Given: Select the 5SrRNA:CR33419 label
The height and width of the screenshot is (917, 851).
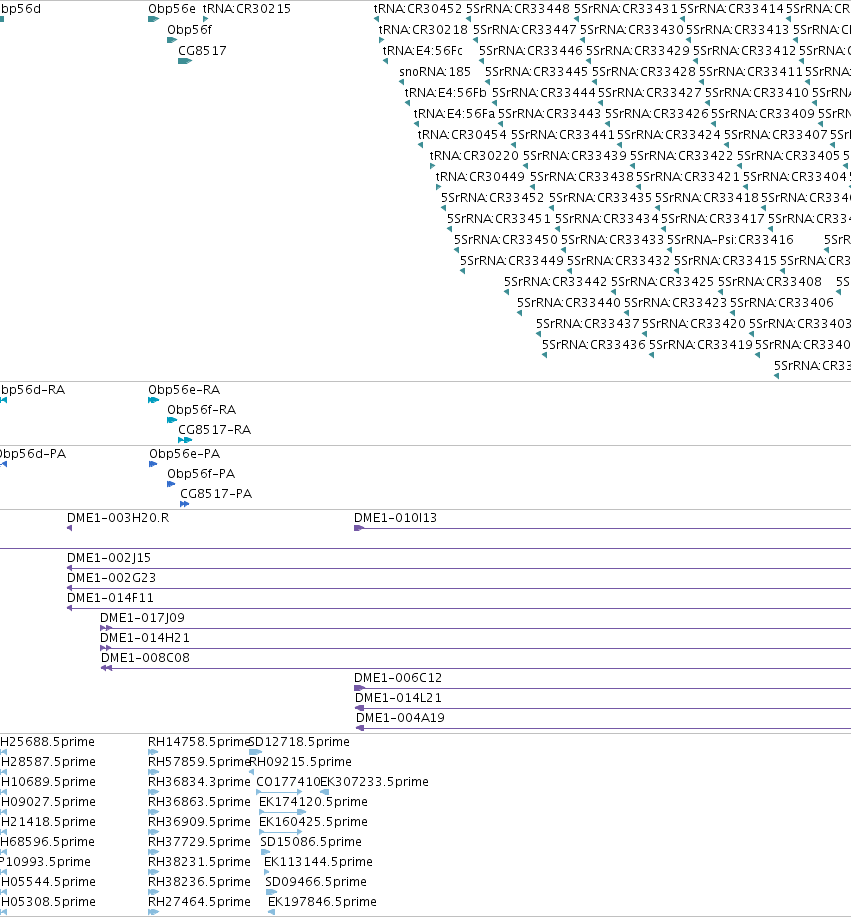Looking at the screenshot, I should 701,345.
